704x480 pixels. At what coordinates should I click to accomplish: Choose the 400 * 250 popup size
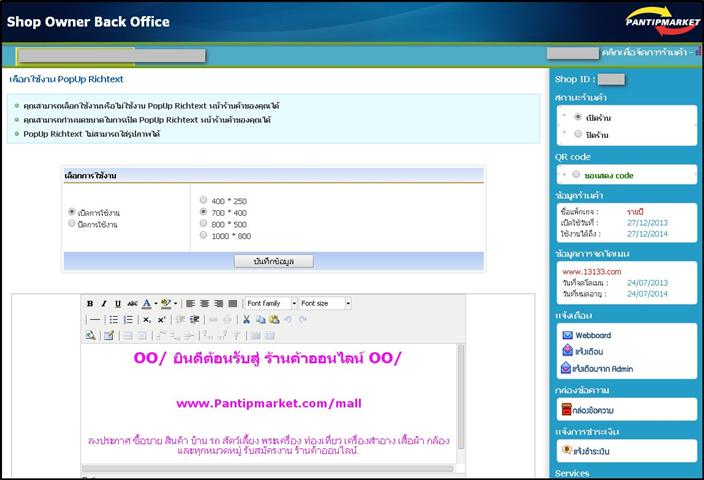203,200
